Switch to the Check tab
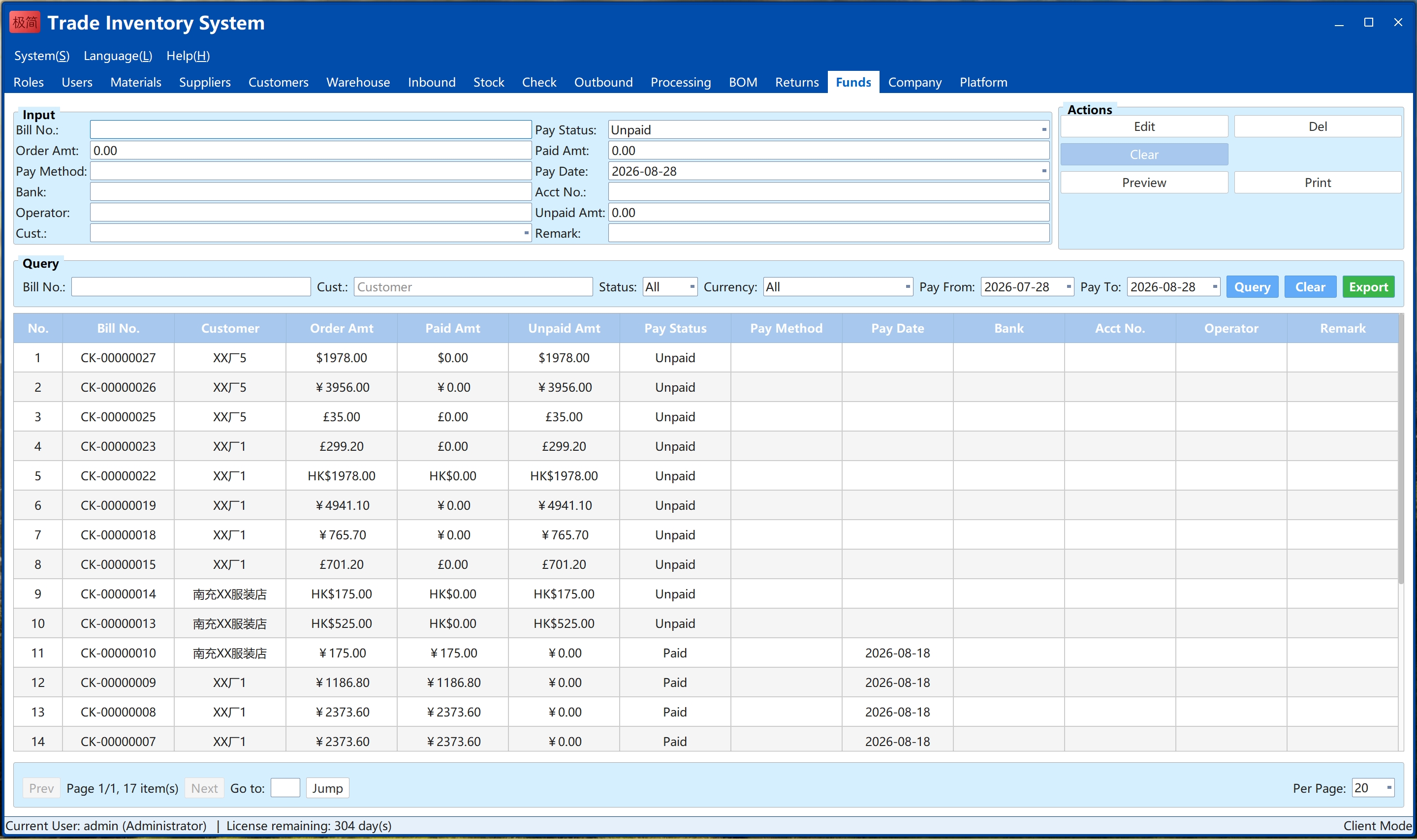Viewport: 1417px width, 840px height. [x=539, y=82]
